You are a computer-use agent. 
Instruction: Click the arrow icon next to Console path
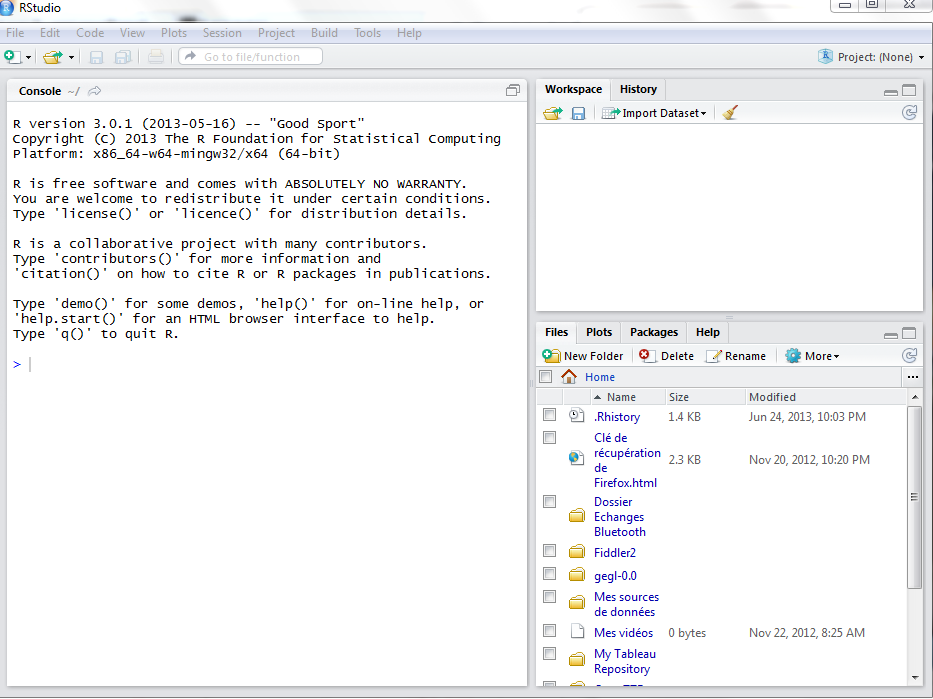click(x=95, y=91)
